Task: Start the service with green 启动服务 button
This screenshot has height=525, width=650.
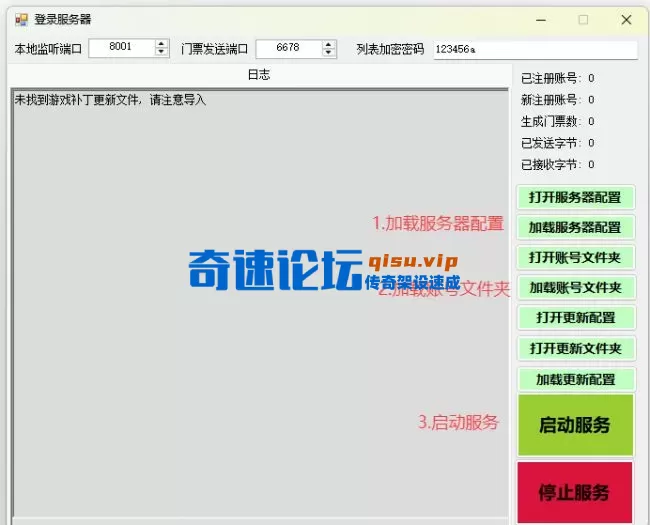Action: coord(575,425)
